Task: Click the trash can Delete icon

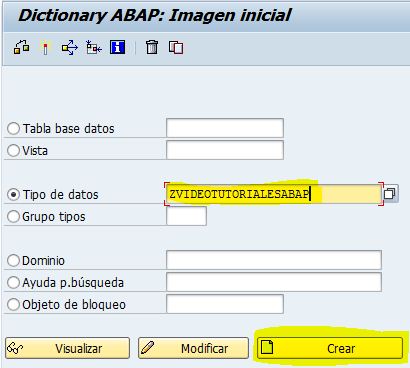Action: (x=152, y=47)
